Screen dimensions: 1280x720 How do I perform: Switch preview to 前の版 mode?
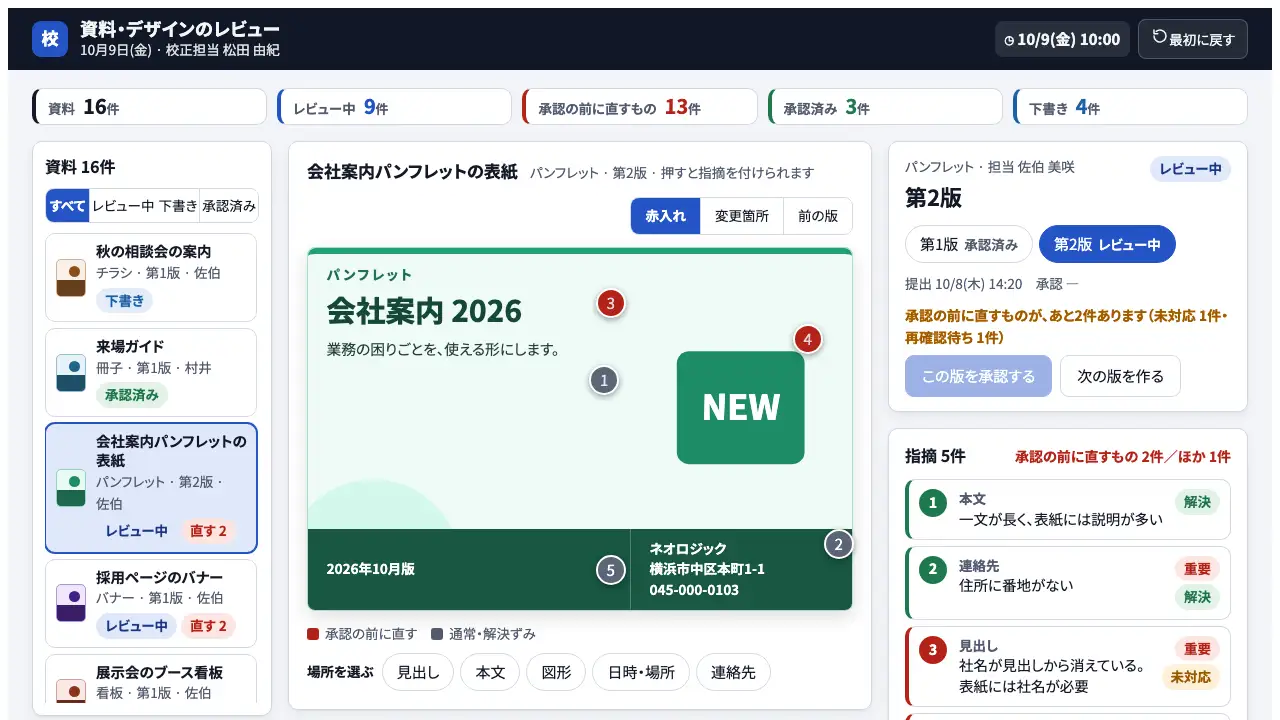point(818,215)
